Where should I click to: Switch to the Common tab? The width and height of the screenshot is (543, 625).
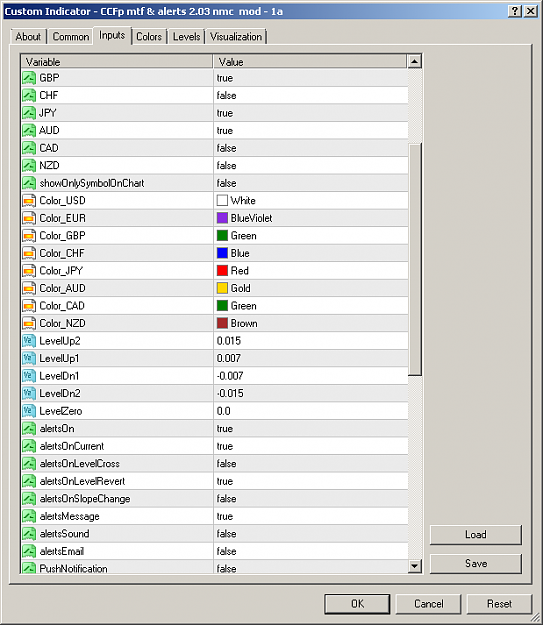point(71,37)
